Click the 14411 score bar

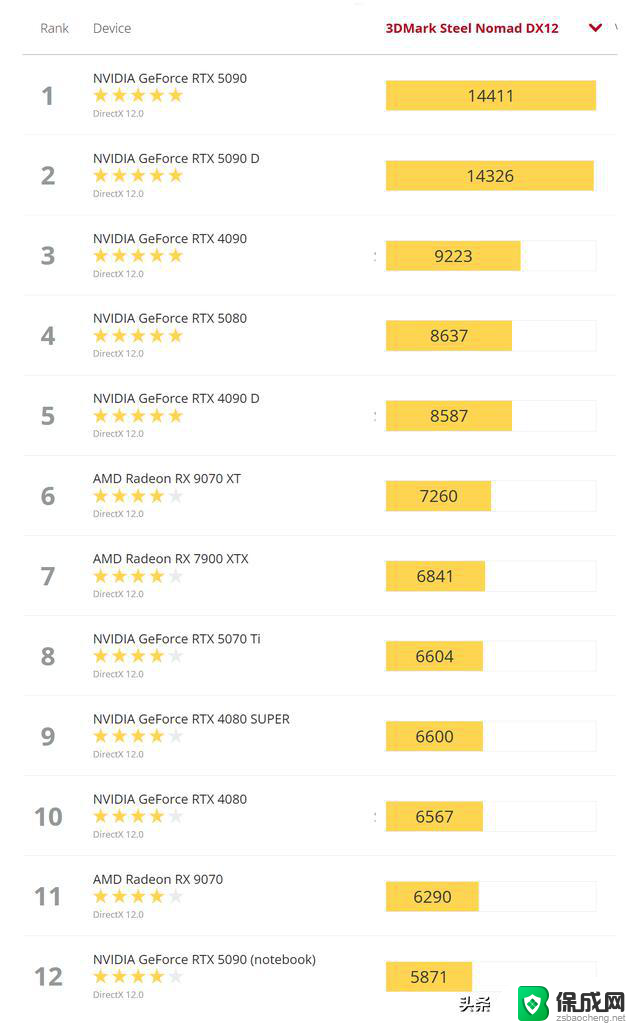[x=491, y=96]
